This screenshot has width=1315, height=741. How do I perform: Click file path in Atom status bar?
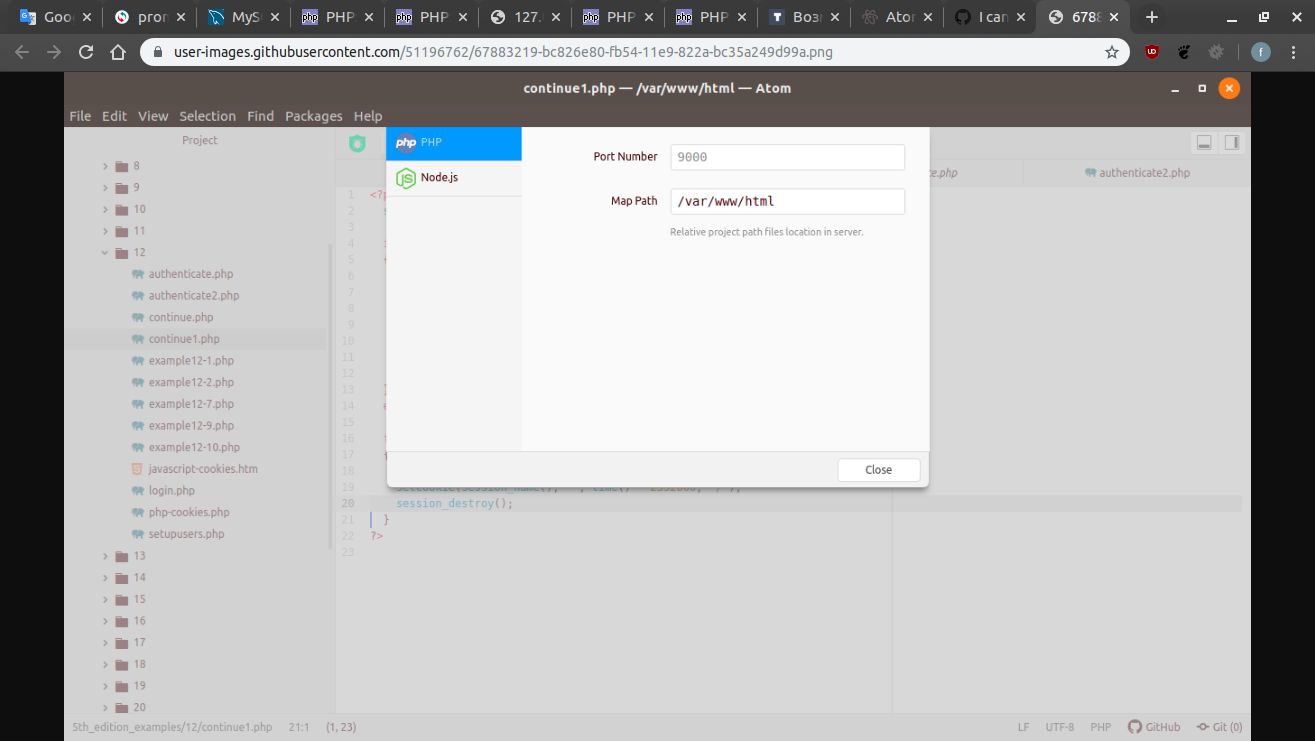tap(172, 727)
